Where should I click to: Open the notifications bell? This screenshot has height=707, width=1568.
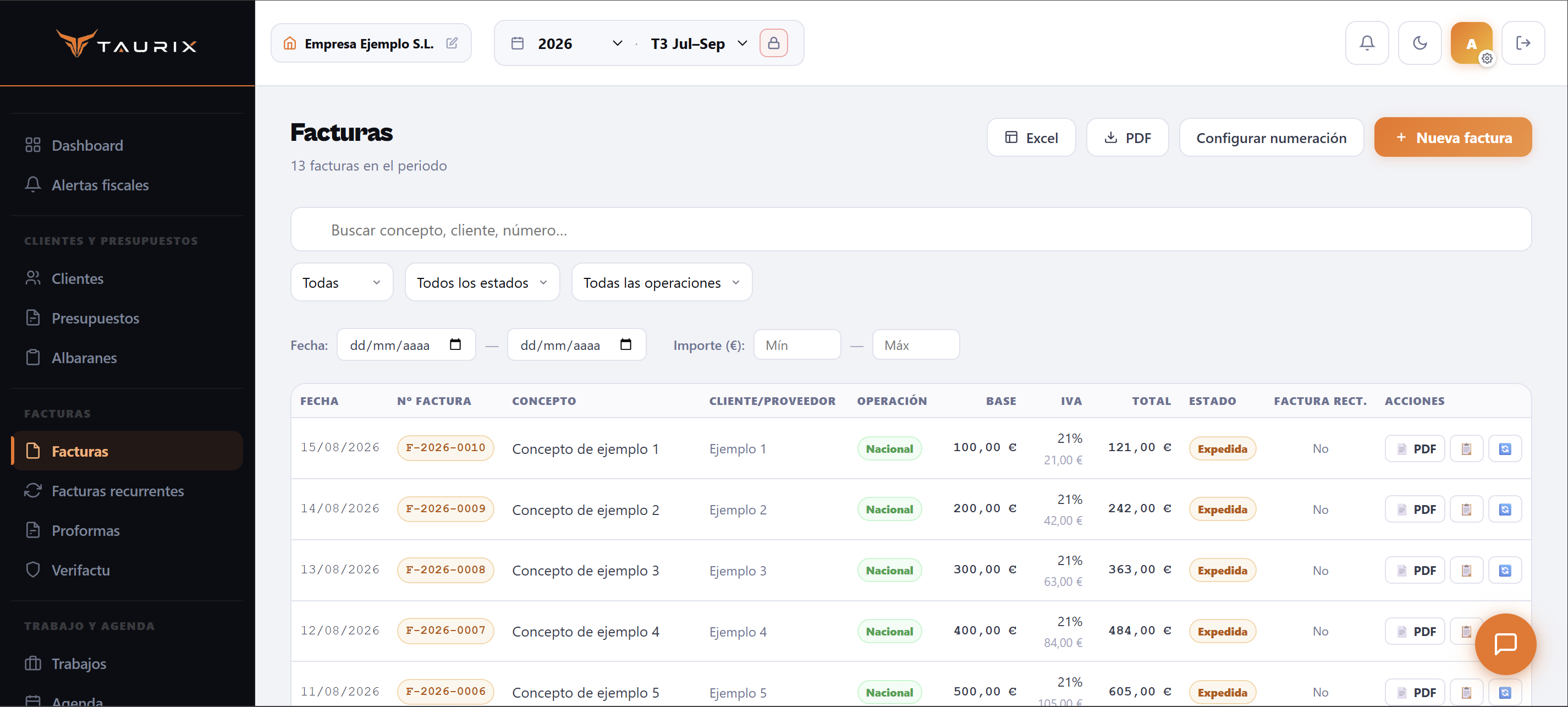click(1367, 43)
